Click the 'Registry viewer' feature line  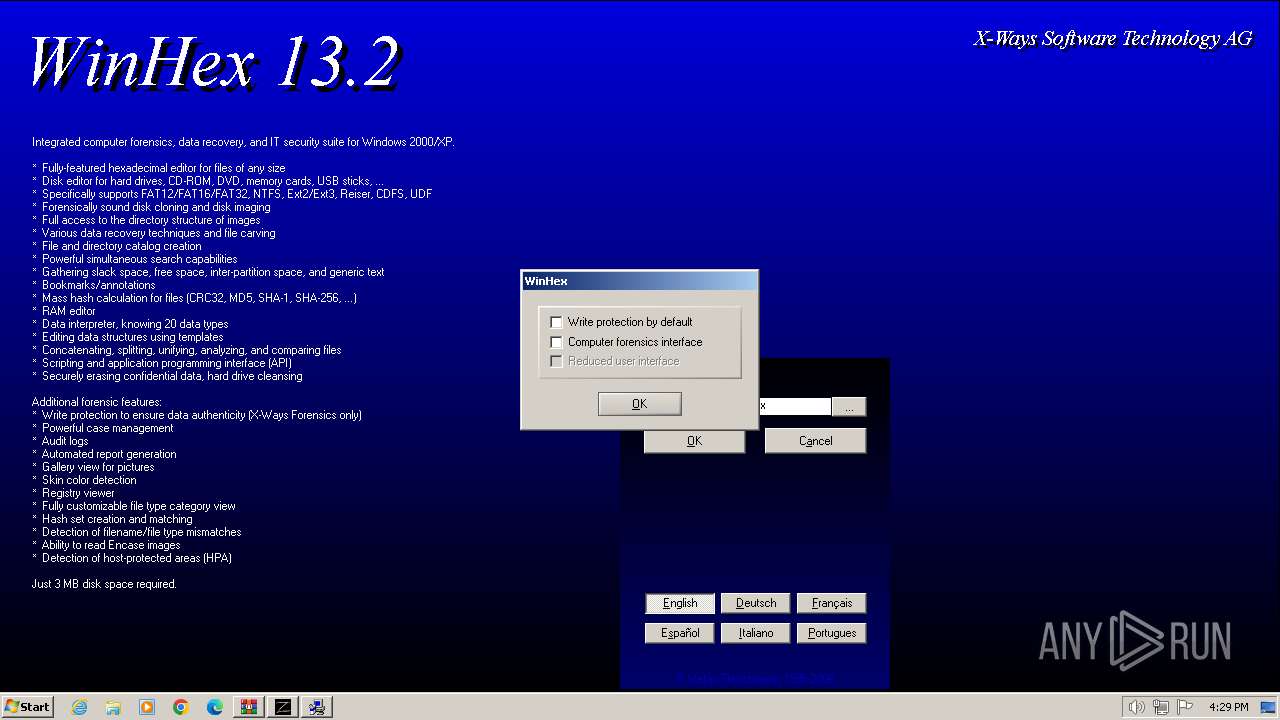pos(78,493)
